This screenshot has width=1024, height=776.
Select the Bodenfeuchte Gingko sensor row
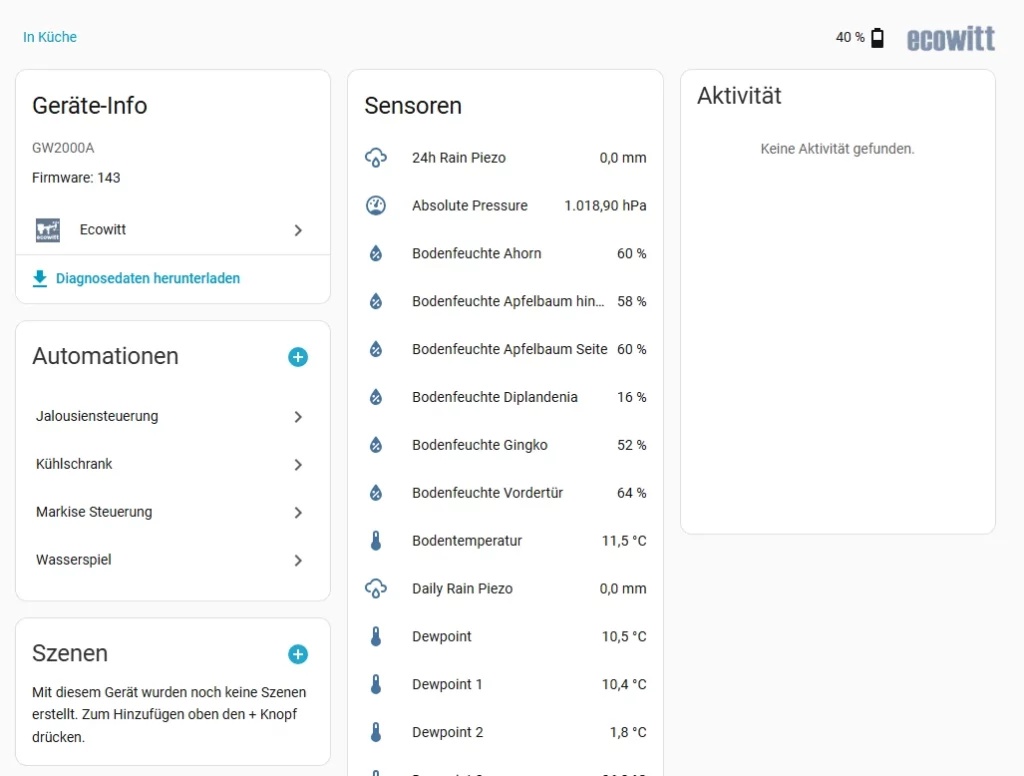coord(480,445)
